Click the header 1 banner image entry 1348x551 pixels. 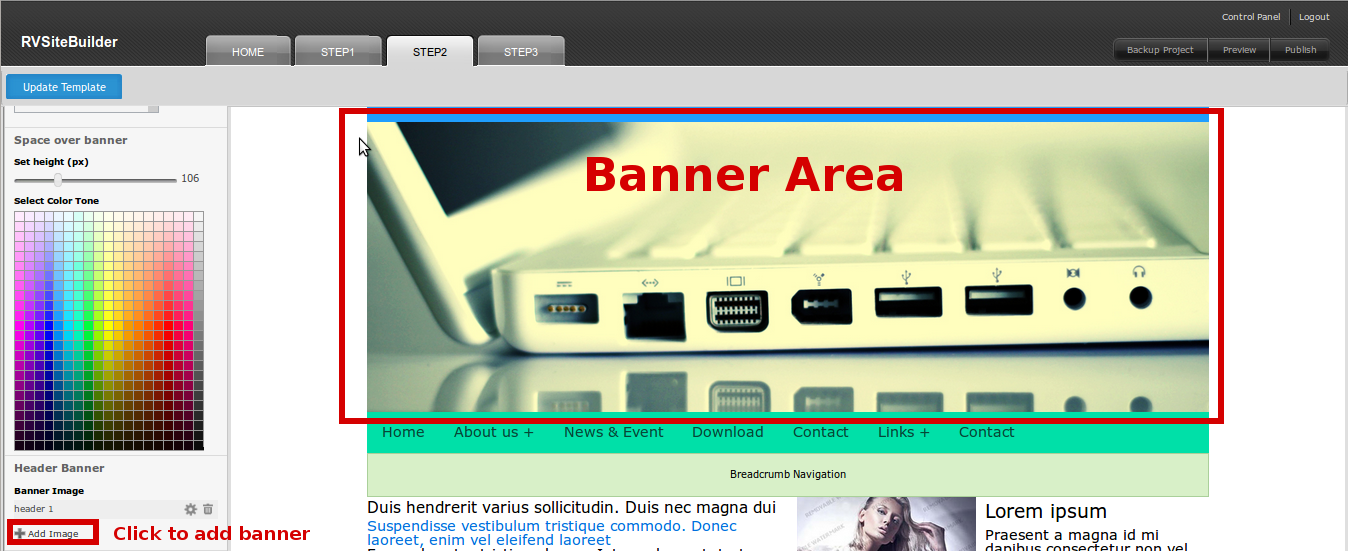click(x=34, y=509)
